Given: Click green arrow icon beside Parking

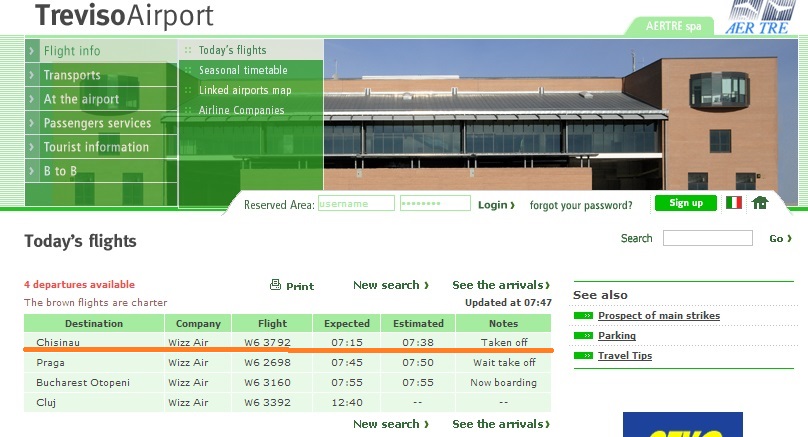Looking at the screenshot, I should [583, 336].
